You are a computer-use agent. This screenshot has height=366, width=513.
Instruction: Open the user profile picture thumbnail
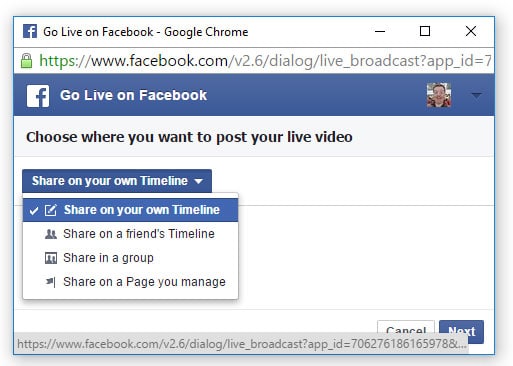[439, 95]
